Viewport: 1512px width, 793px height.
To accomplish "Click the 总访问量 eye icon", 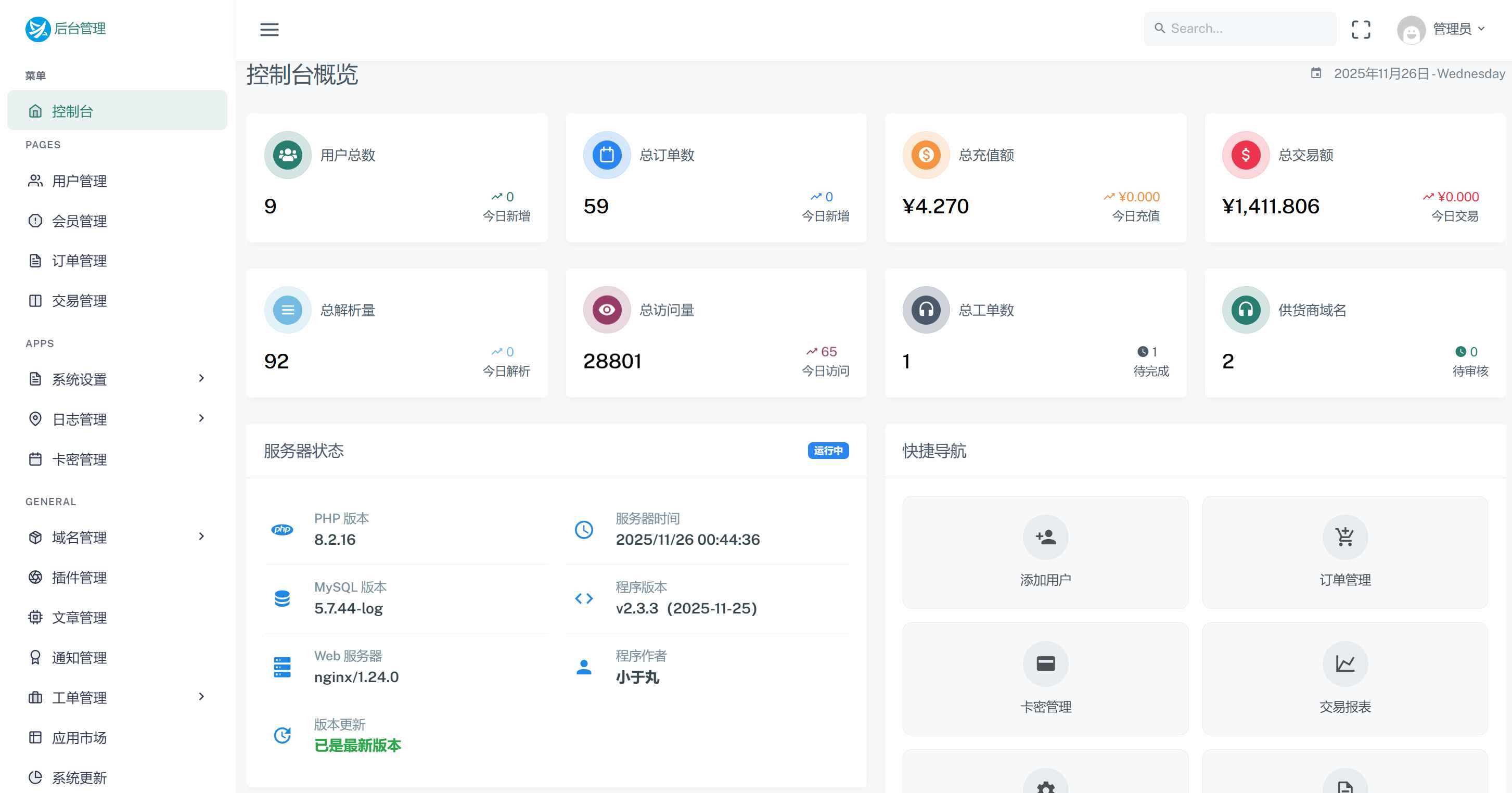I will [606, 309].
